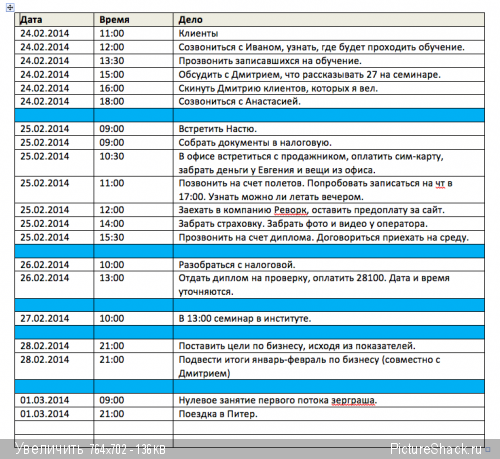Click 'Прозвонить записавшихся на обучение.' cell

329,61
